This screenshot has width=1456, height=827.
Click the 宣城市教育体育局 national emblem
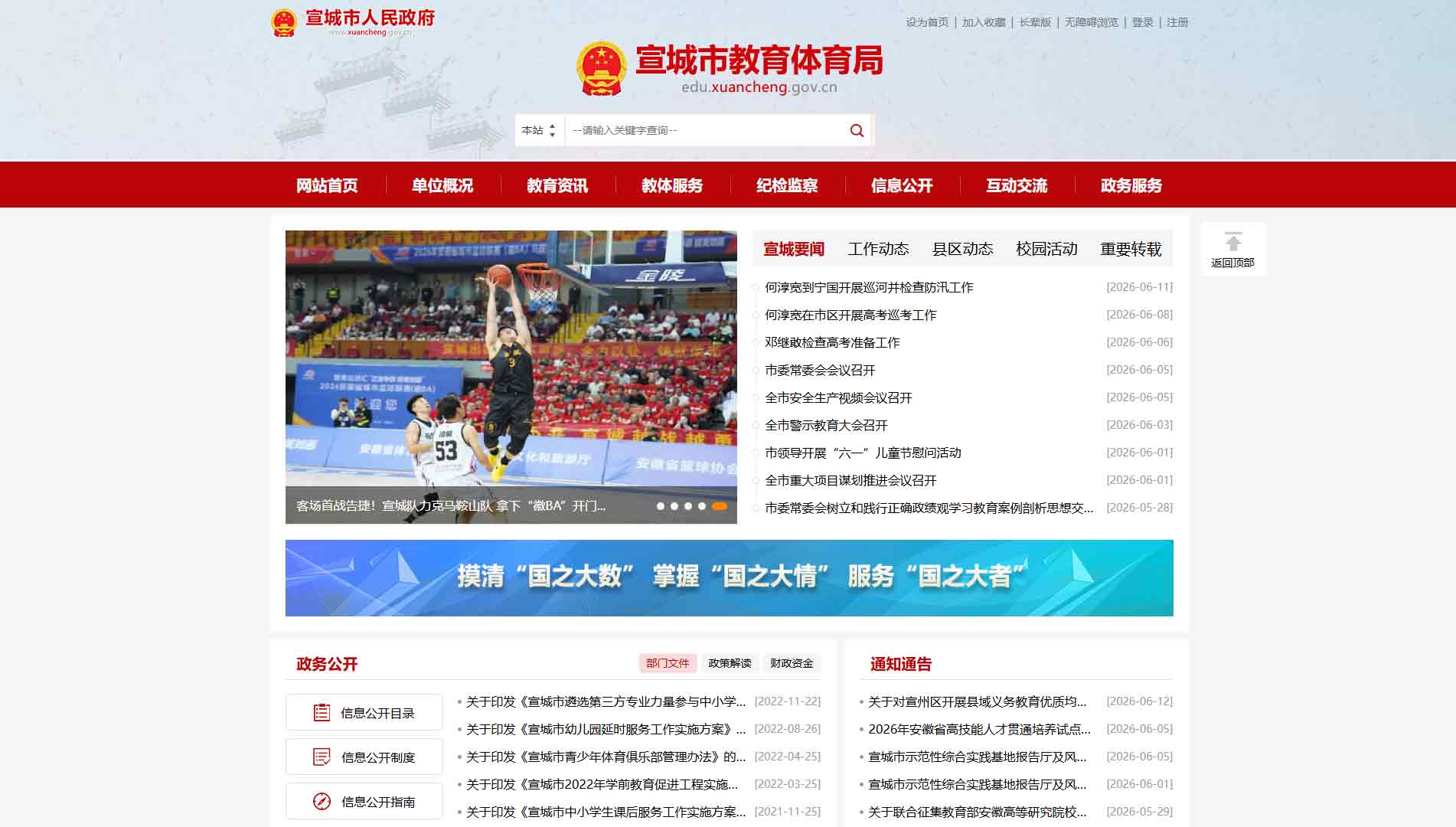pos(601,68)
